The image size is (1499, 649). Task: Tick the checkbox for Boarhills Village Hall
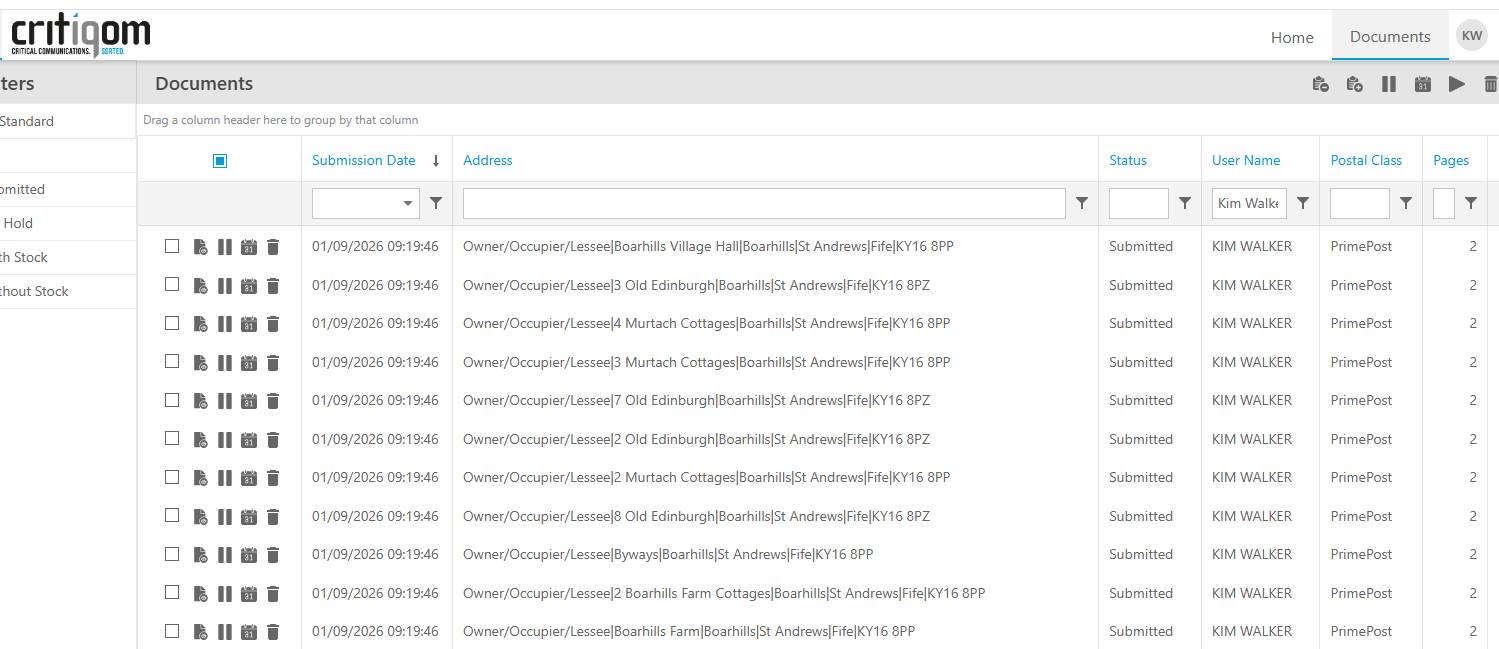click(x=172, y=246)
